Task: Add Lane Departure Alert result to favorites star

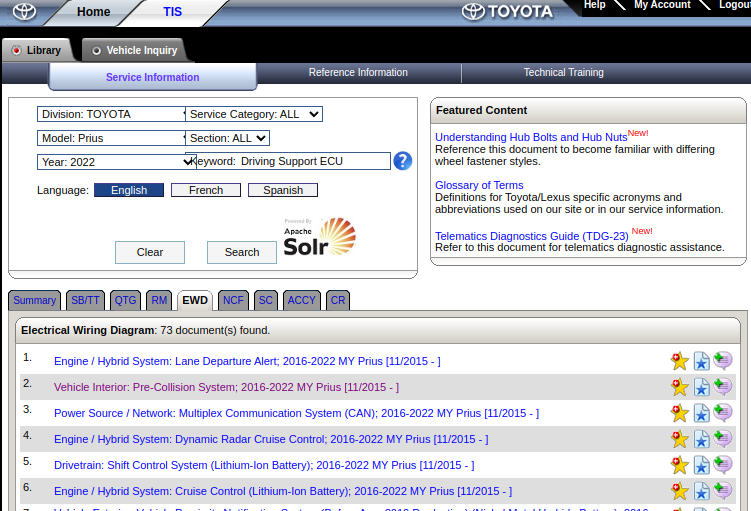Action: [x=679, y=361]
